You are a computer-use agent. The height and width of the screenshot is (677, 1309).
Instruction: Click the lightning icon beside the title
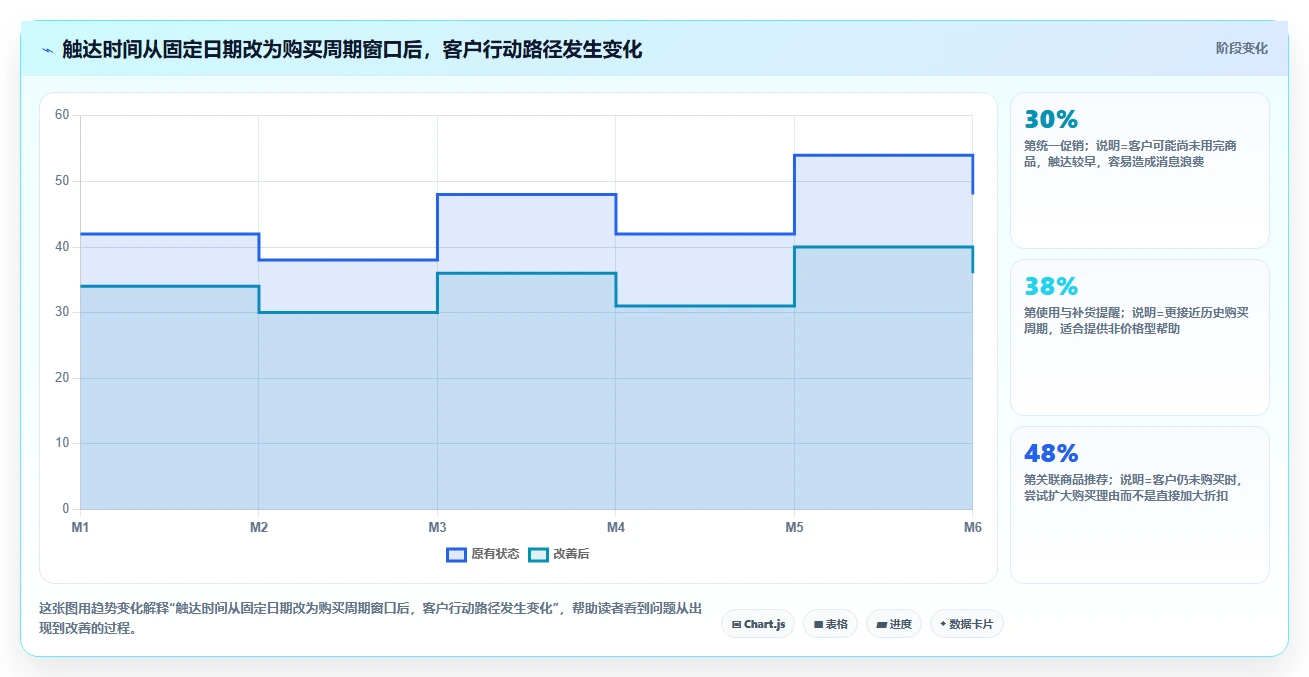[47, 49]
